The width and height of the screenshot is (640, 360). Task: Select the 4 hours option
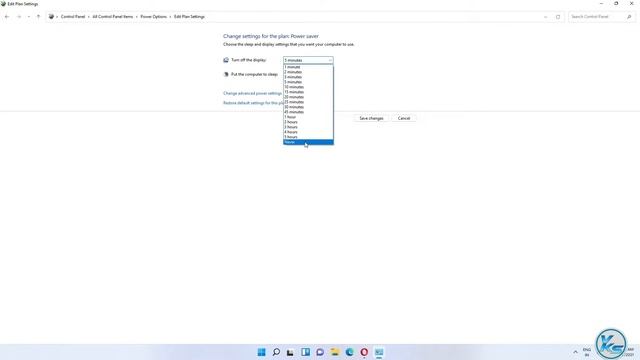tap(308, 132)
